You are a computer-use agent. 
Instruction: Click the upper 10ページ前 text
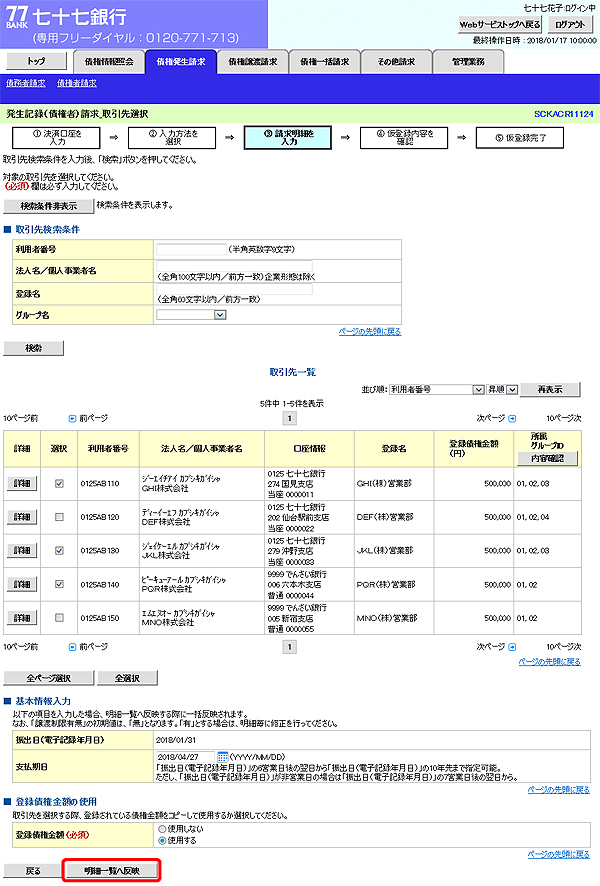coord(20,419)
